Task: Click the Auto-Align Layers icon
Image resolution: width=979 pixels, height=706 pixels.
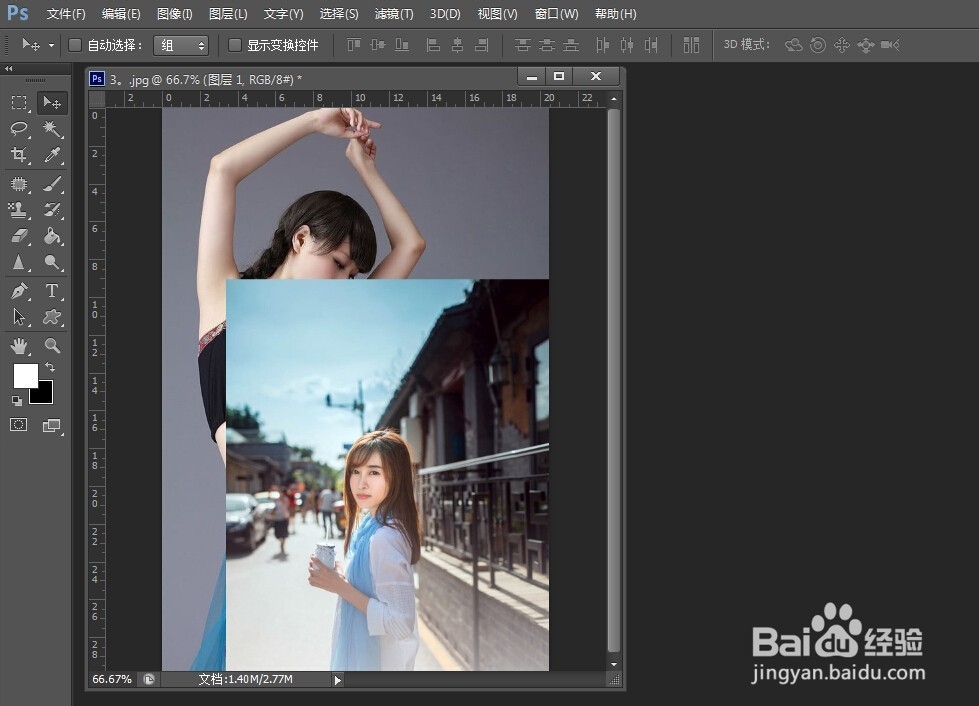Action: pos(691,45)
